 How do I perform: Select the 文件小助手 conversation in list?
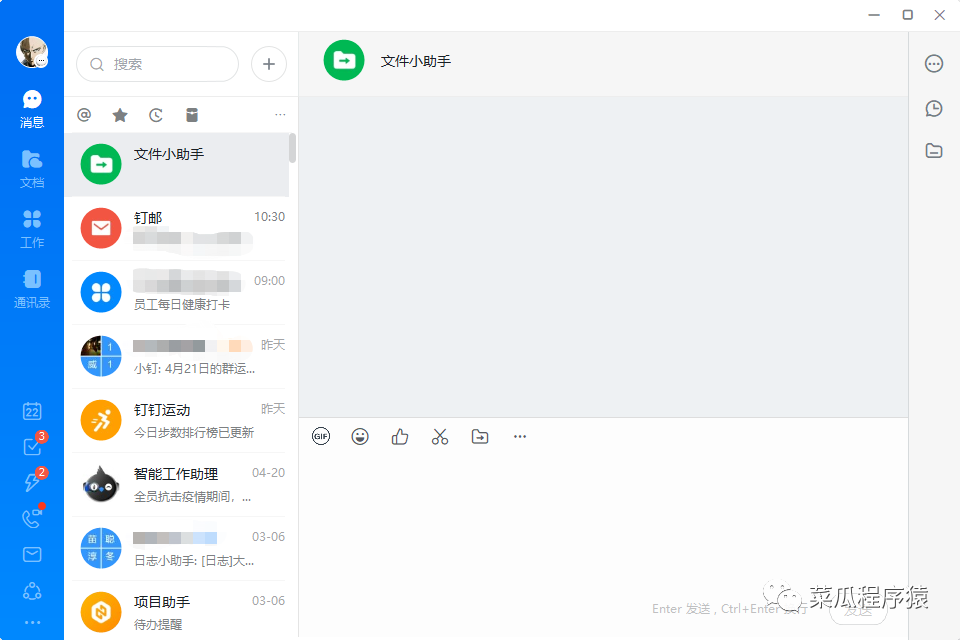tap(176, 164)
